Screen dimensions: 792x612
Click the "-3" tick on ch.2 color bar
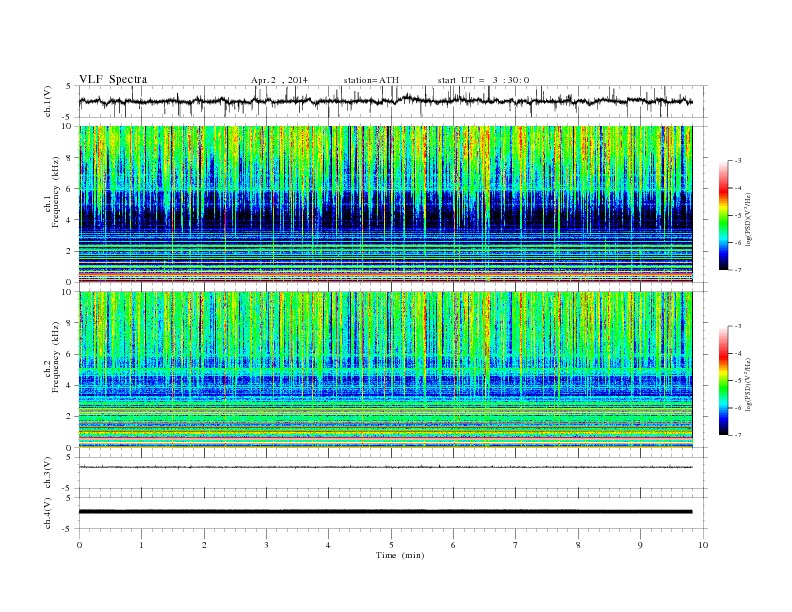tap(738, 326)
